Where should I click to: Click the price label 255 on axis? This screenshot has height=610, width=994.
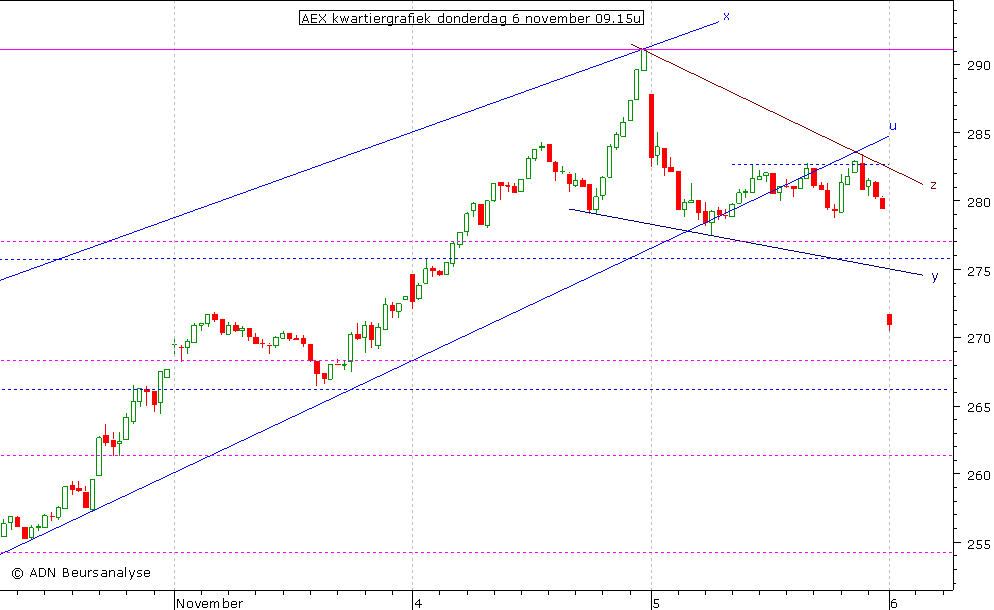(x=978, y=543)
